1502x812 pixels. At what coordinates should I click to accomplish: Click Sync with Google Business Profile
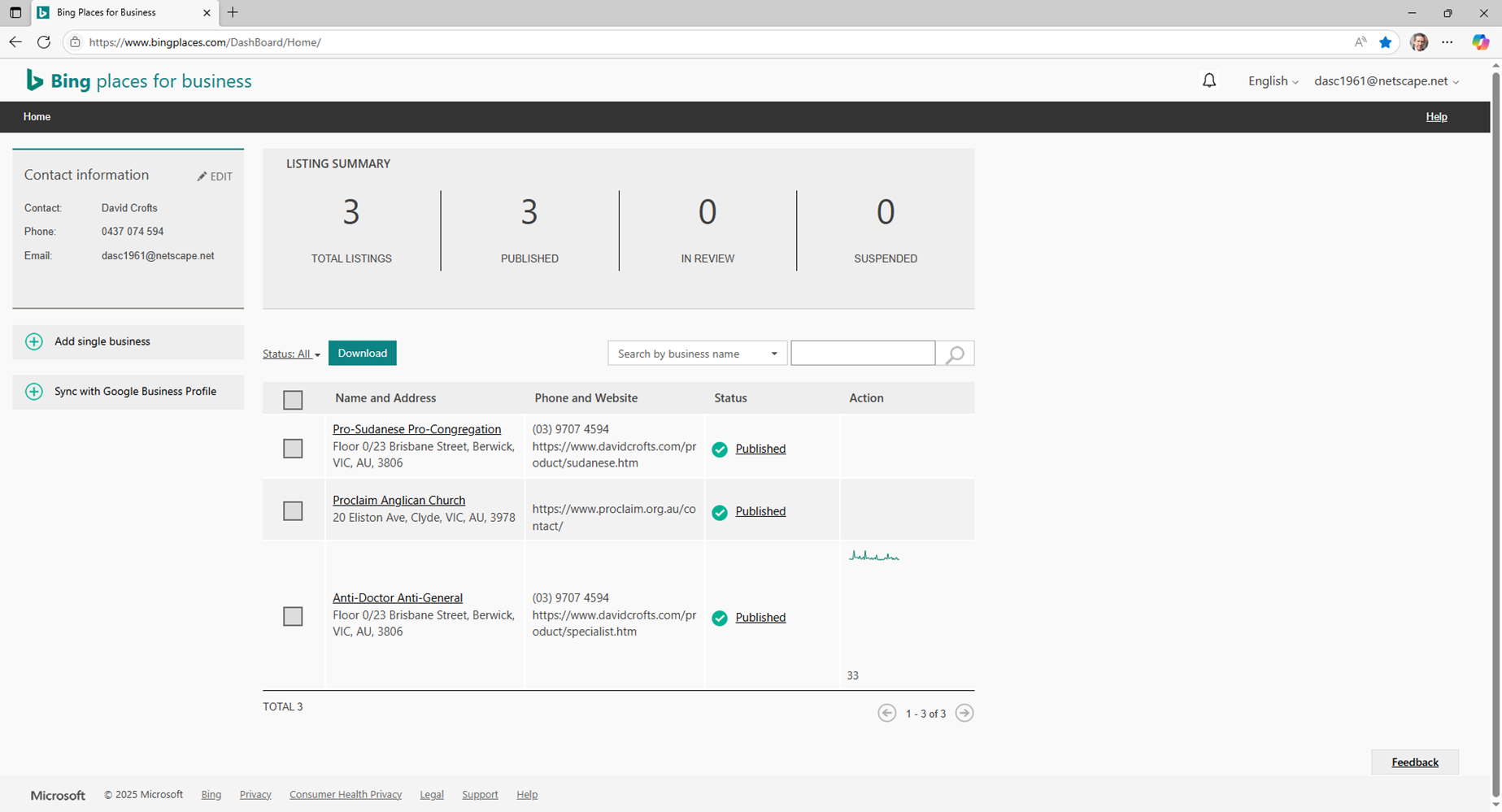128,392
